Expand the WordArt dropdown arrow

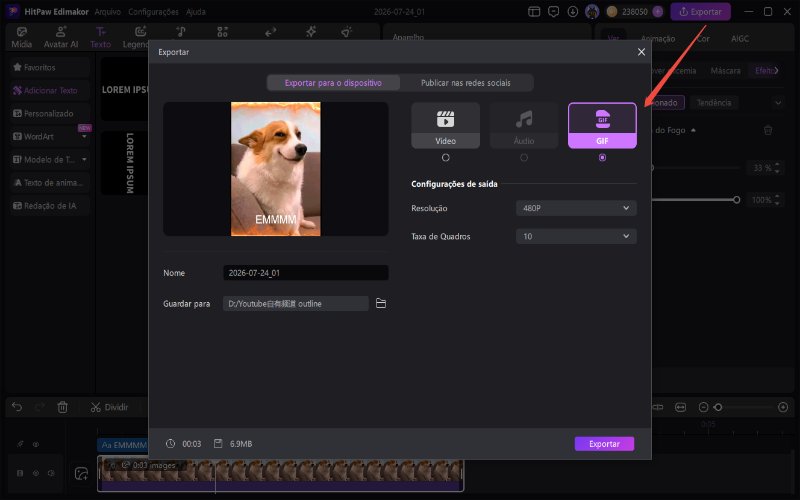(x=84, y=137)
